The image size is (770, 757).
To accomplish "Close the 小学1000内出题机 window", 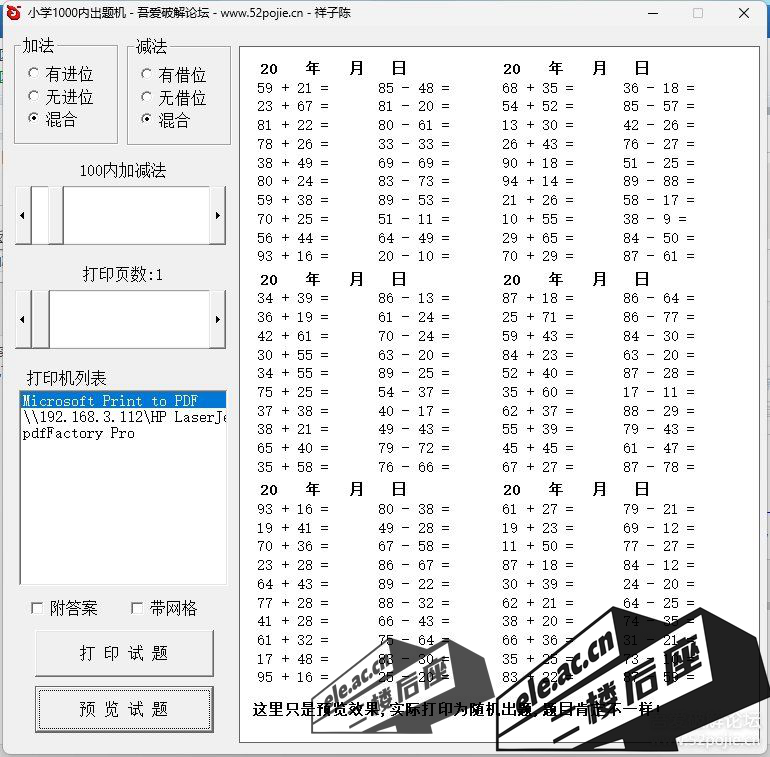I will (744, 13).
